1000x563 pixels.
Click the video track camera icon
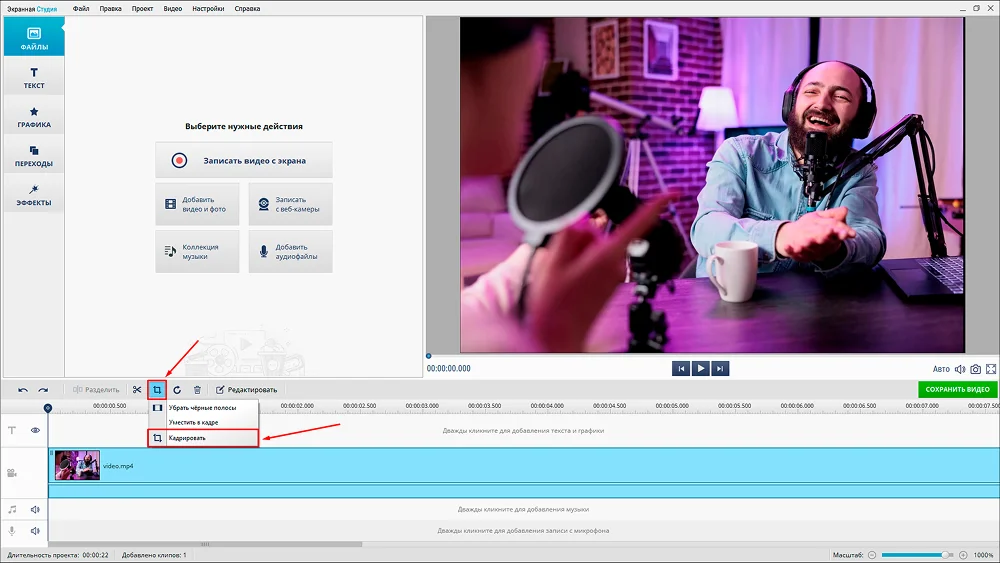[11, 473]
